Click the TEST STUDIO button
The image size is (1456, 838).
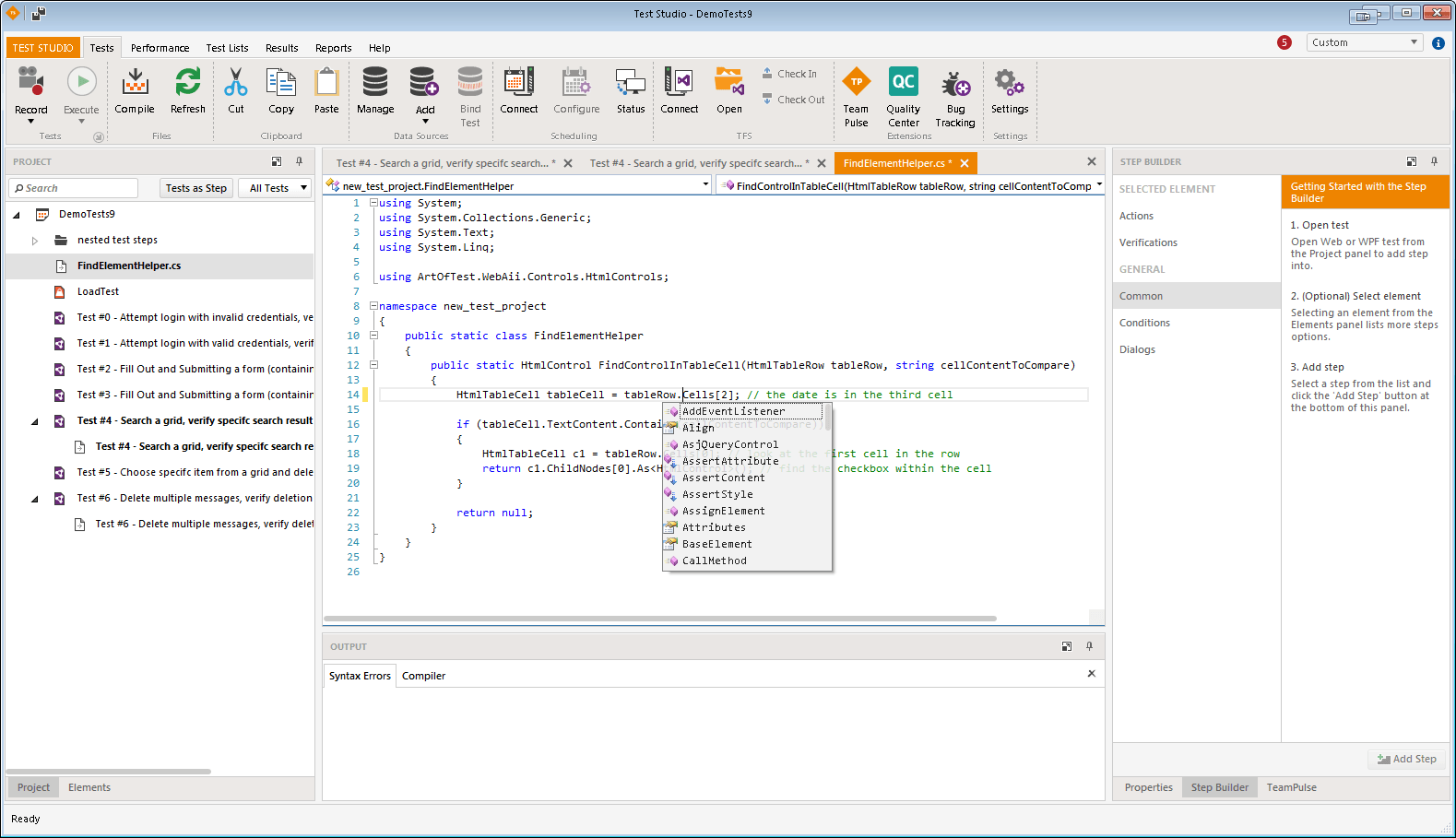tap(43, 48)
